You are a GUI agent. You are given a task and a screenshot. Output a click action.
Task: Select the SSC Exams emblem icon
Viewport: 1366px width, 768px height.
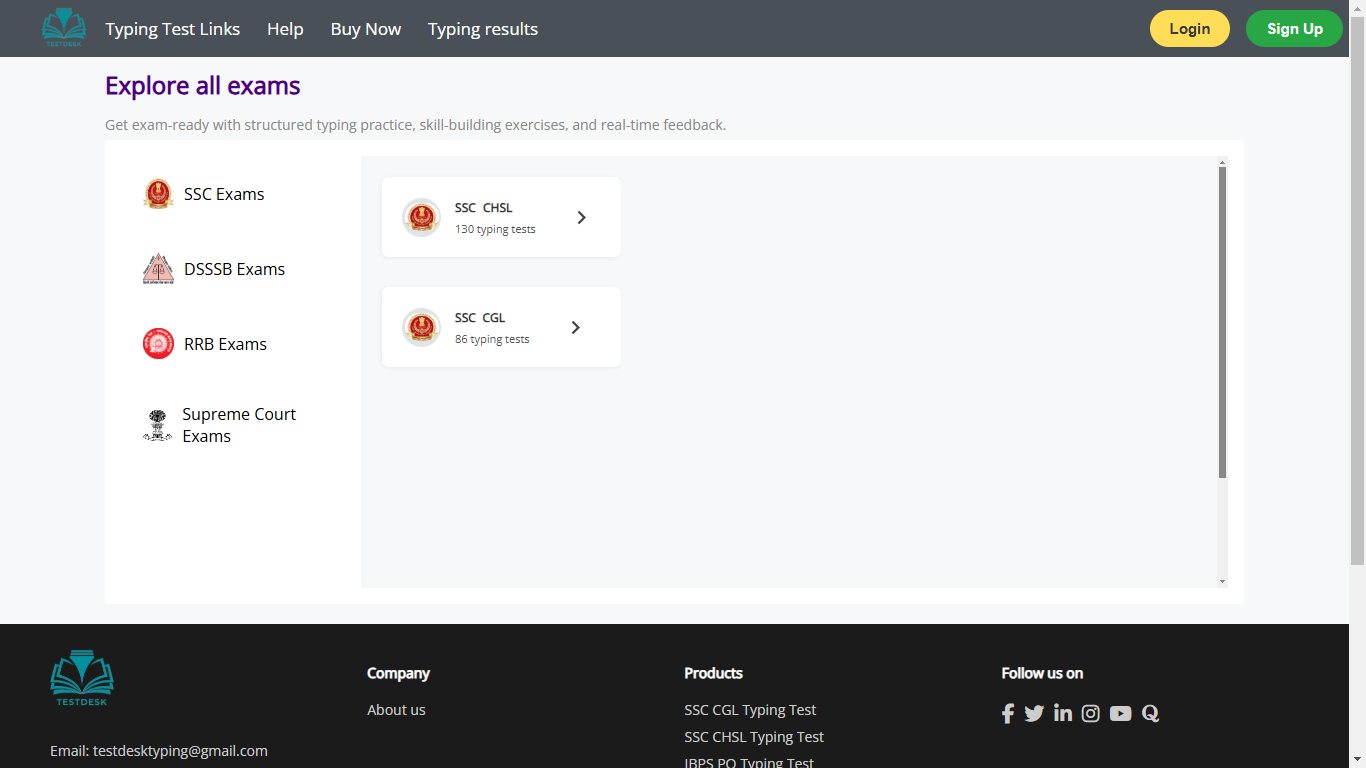pyautogui.click(x=158, y=193)
